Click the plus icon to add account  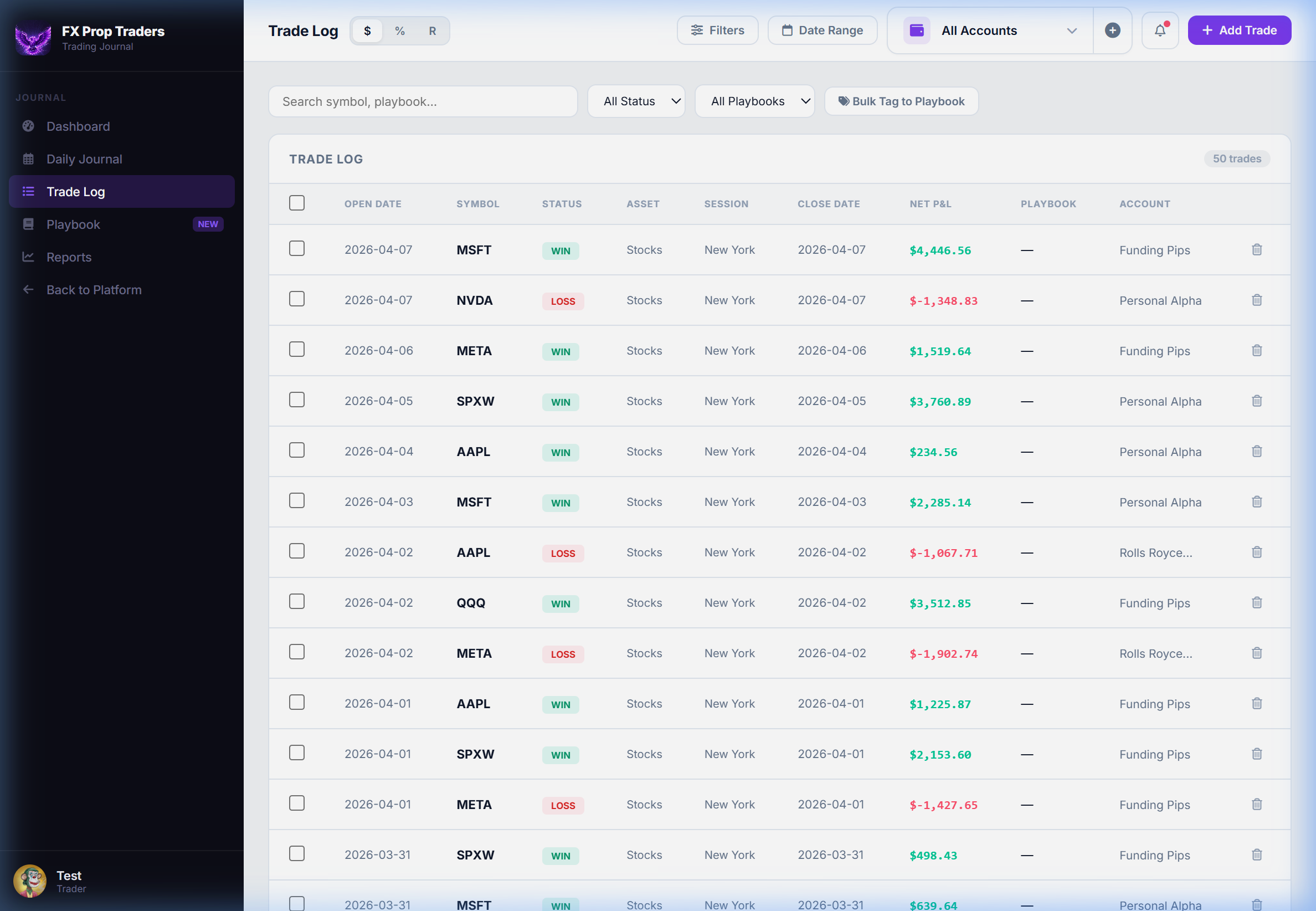(1112, 30)
